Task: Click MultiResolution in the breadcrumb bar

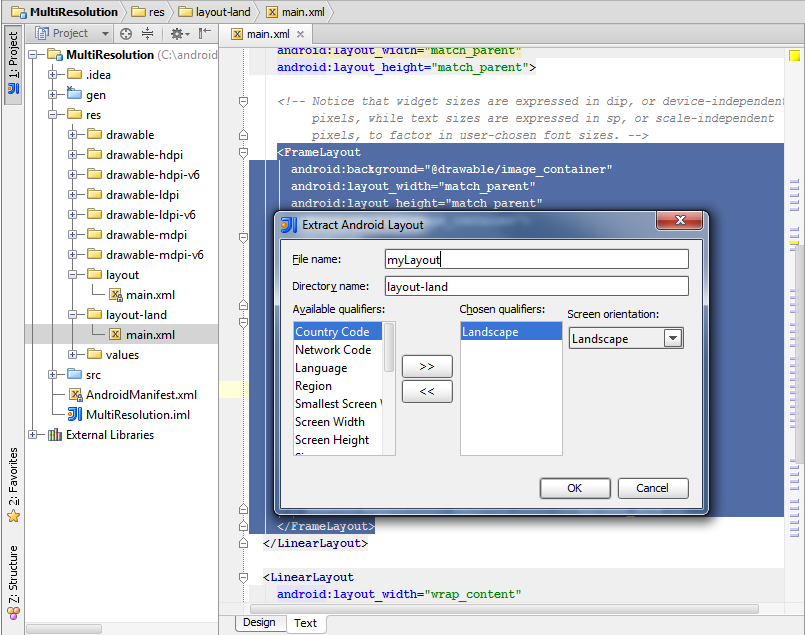Action: coord(65,12)
